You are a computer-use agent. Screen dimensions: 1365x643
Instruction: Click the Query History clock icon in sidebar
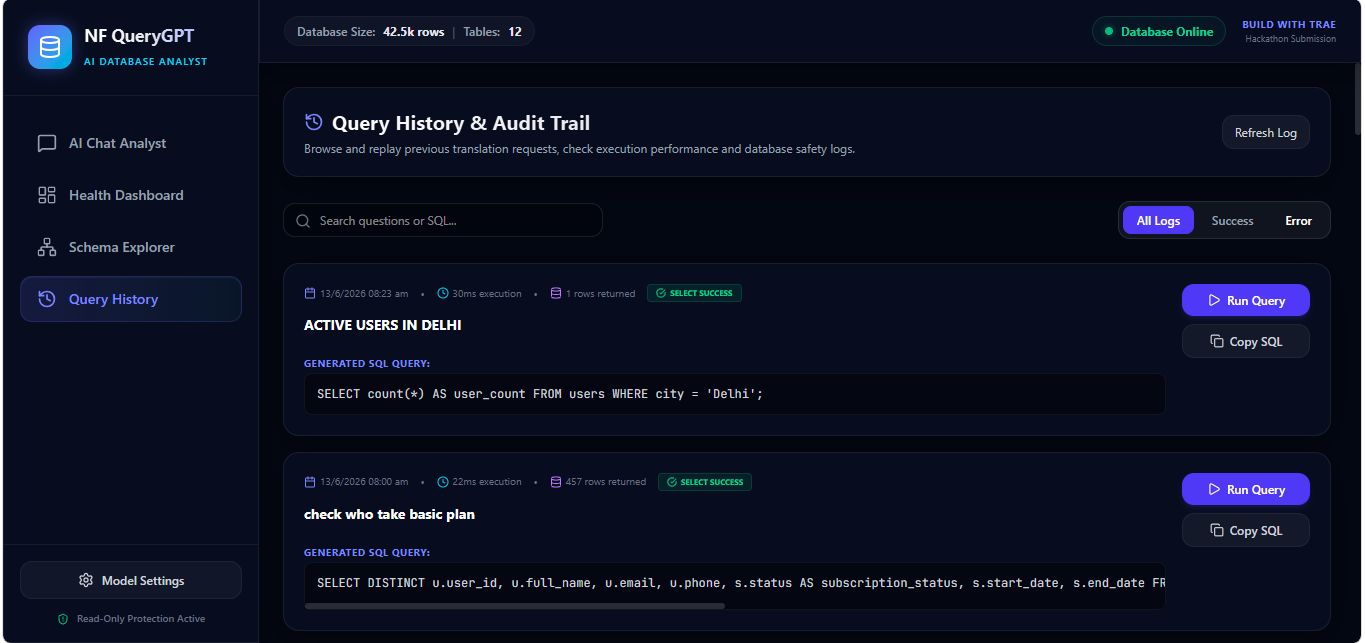point(47,299)
